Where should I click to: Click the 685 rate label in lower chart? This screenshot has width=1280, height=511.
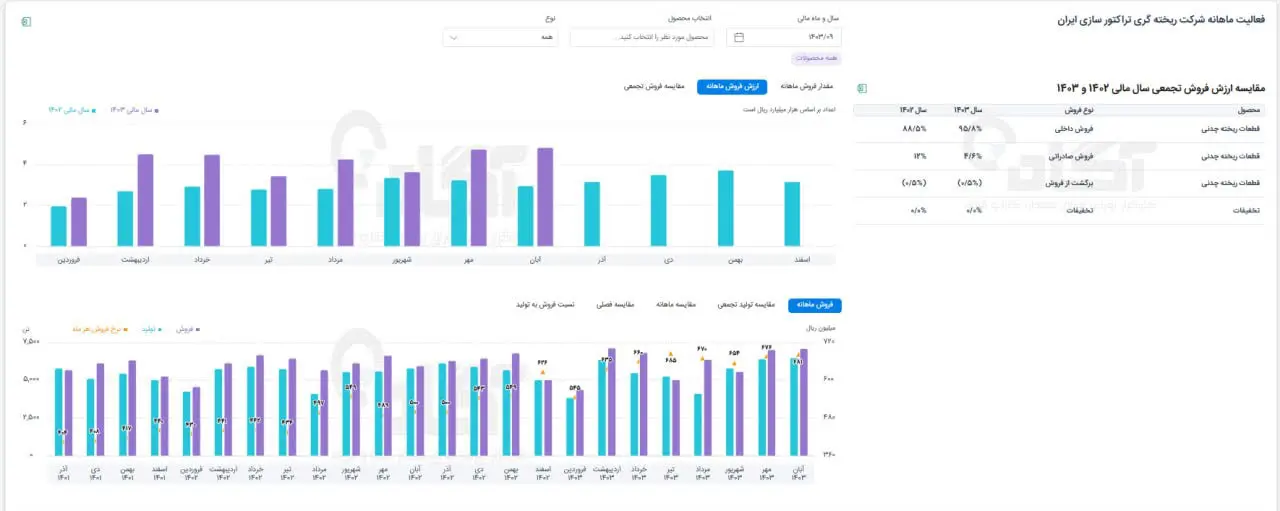(671, 360)
